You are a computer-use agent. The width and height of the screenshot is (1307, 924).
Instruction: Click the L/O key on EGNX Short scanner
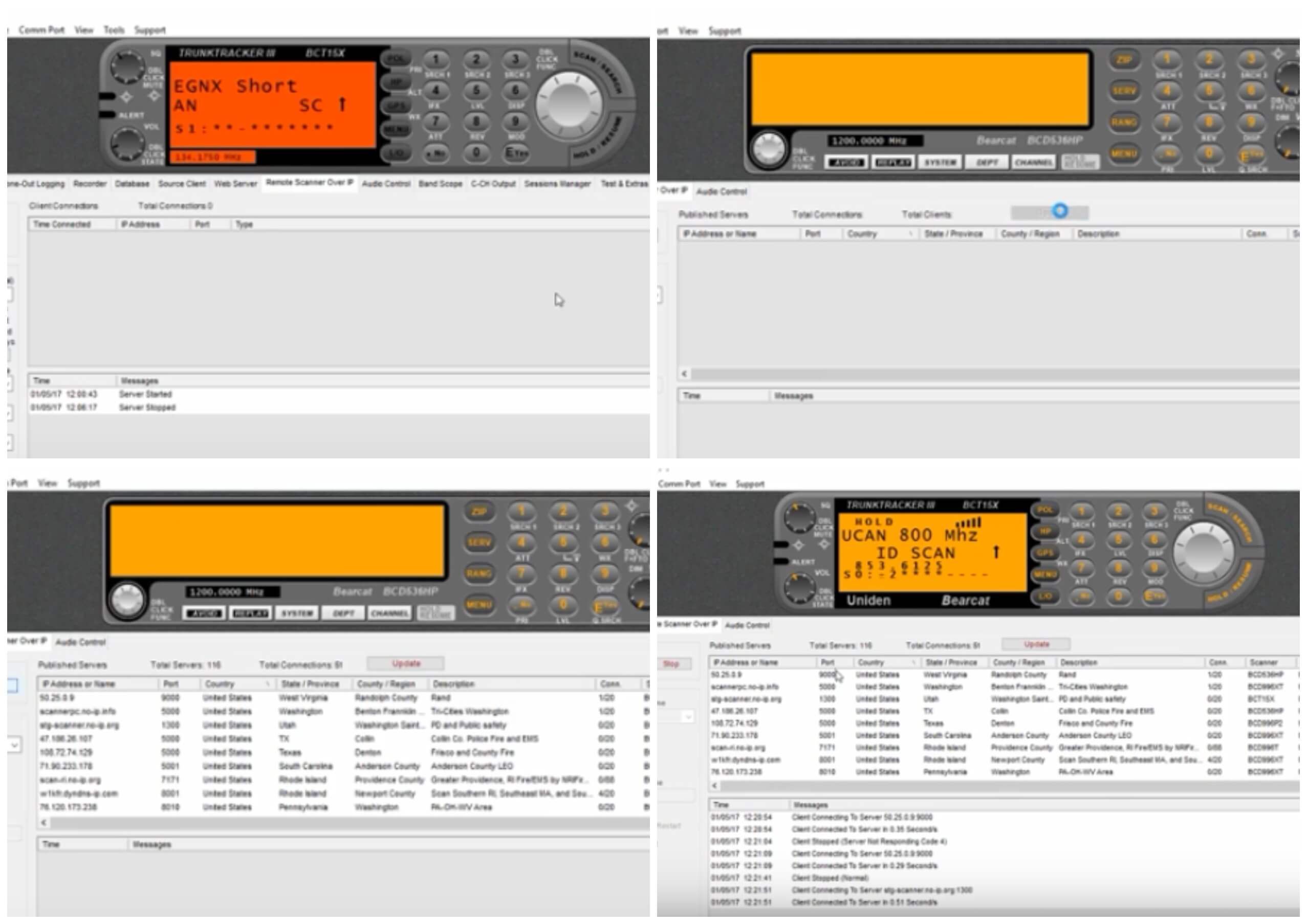[x=396, y=153]
